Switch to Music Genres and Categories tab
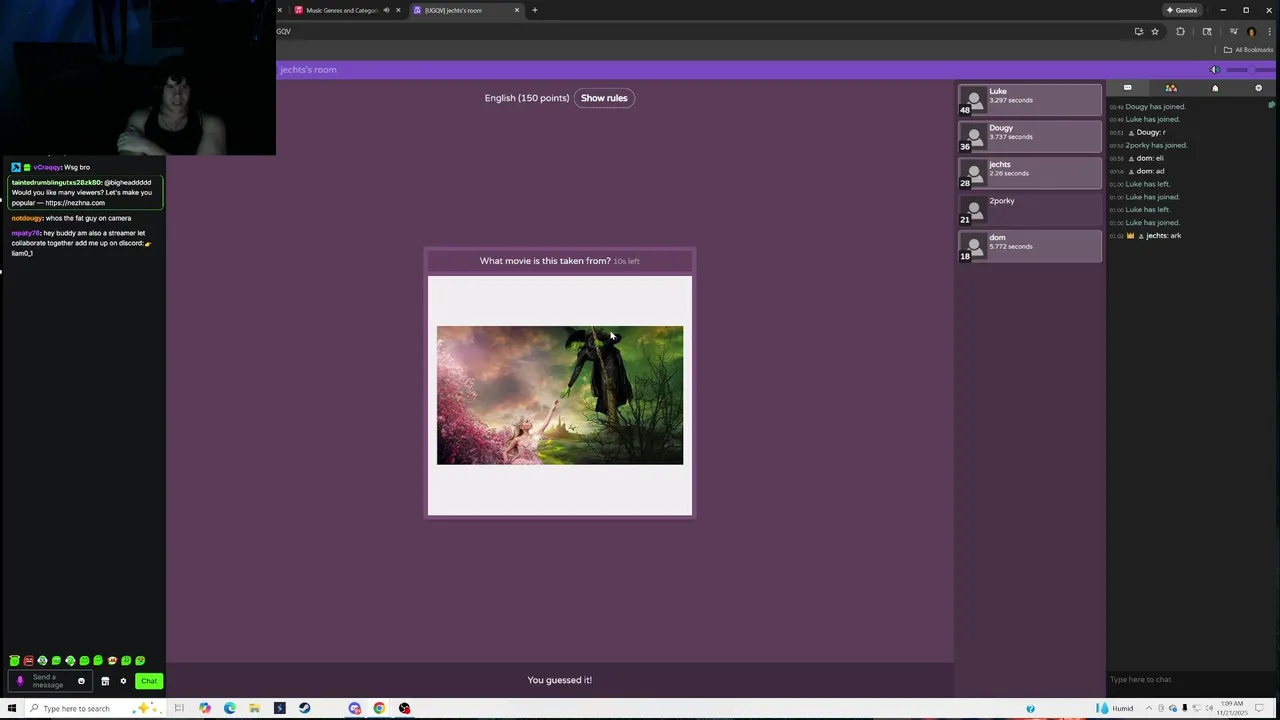The image size is (1280, 720). (x=342, y=10)
